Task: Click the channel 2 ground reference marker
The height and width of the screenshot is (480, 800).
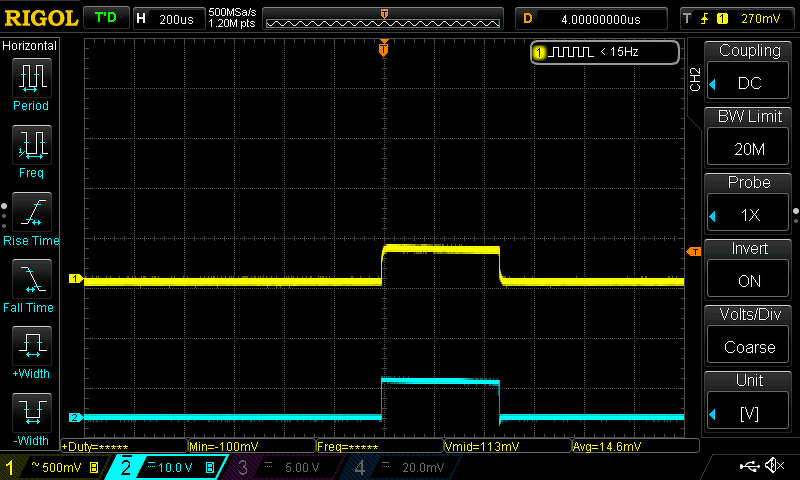Action: coord(76,417)
